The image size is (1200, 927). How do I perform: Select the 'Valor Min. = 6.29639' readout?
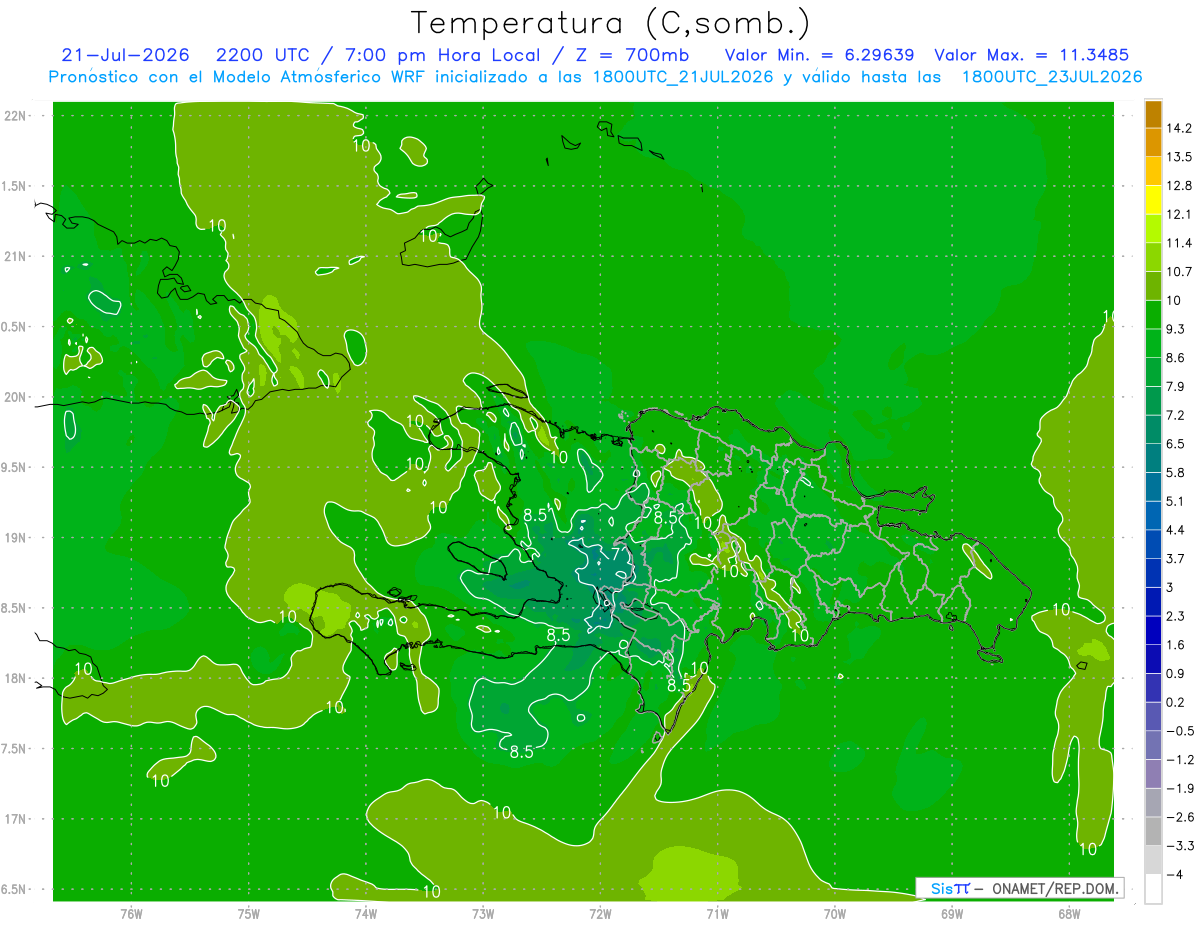[819, 55]
